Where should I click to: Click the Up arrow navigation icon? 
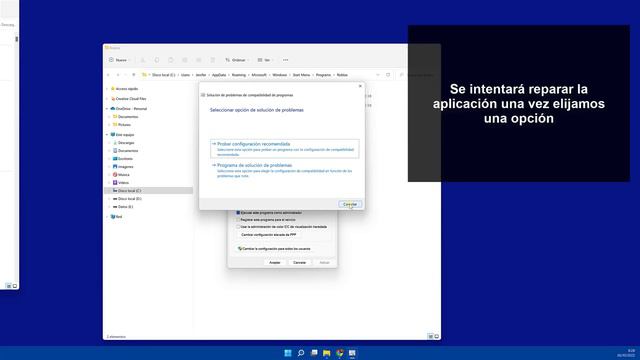(x=133, y=75)
